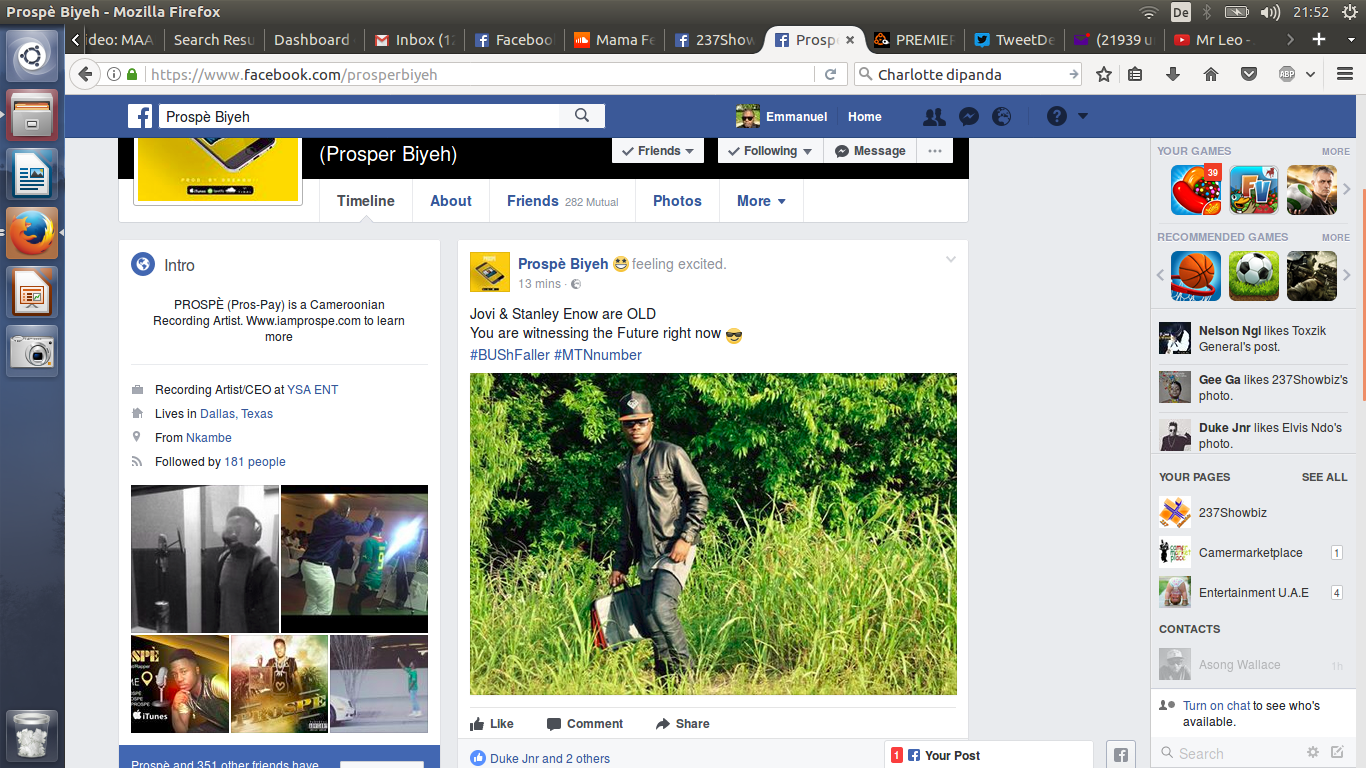Viewport: 1366px width, 768px height.
Task: Open post options chevron on the post
Action: coord(951,260)
